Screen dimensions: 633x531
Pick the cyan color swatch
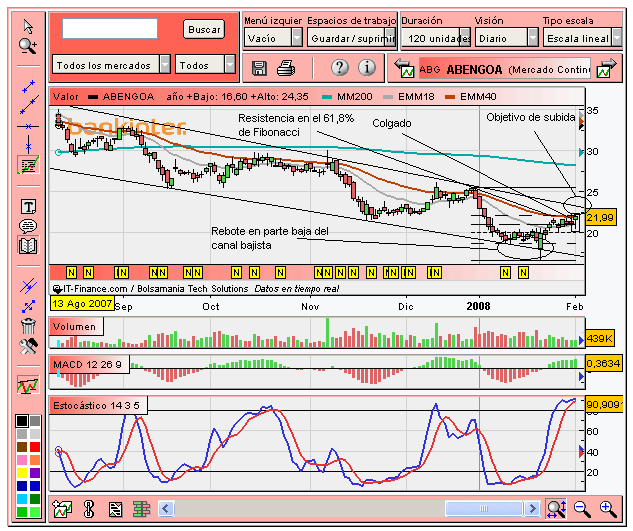(x=22, y=498)
